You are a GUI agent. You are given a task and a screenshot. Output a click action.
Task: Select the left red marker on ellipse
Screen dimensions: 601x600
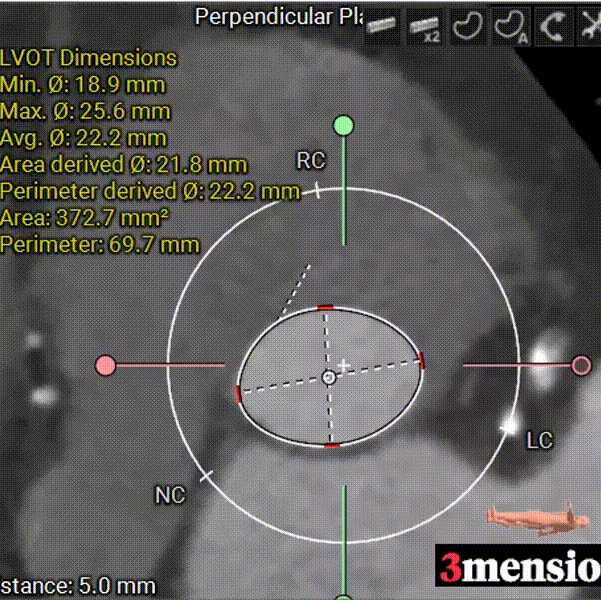(x=239, y=393)
